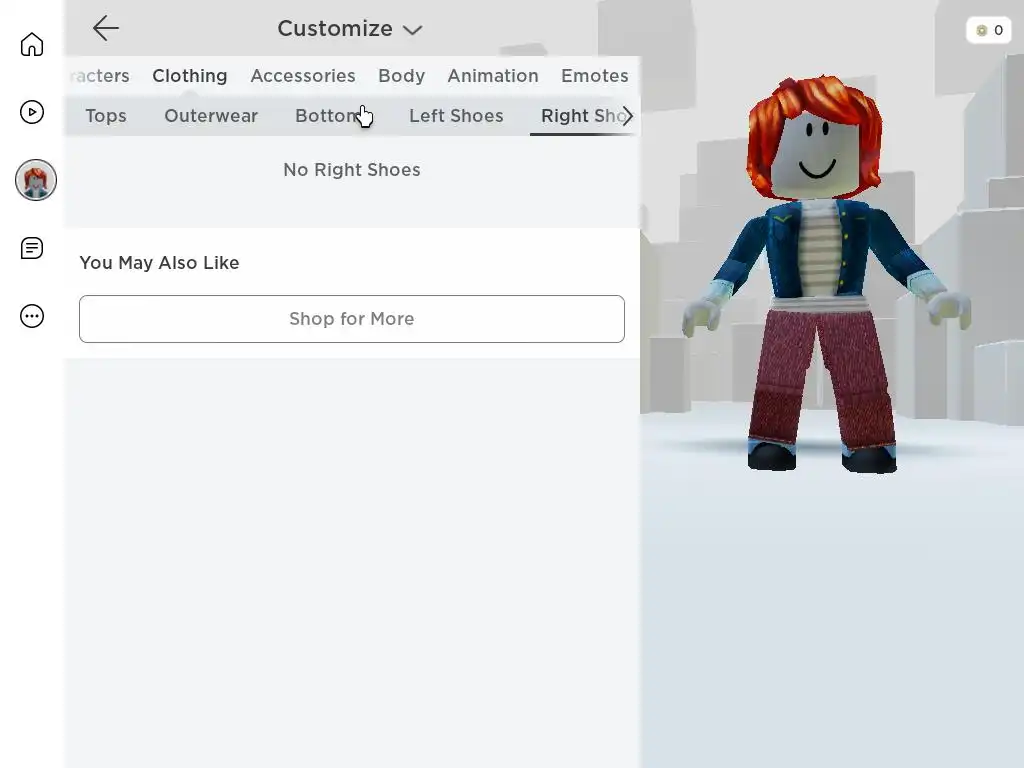Click the 'You May Also Like' heading
1024x768 pixels.
tap(159, 263)
